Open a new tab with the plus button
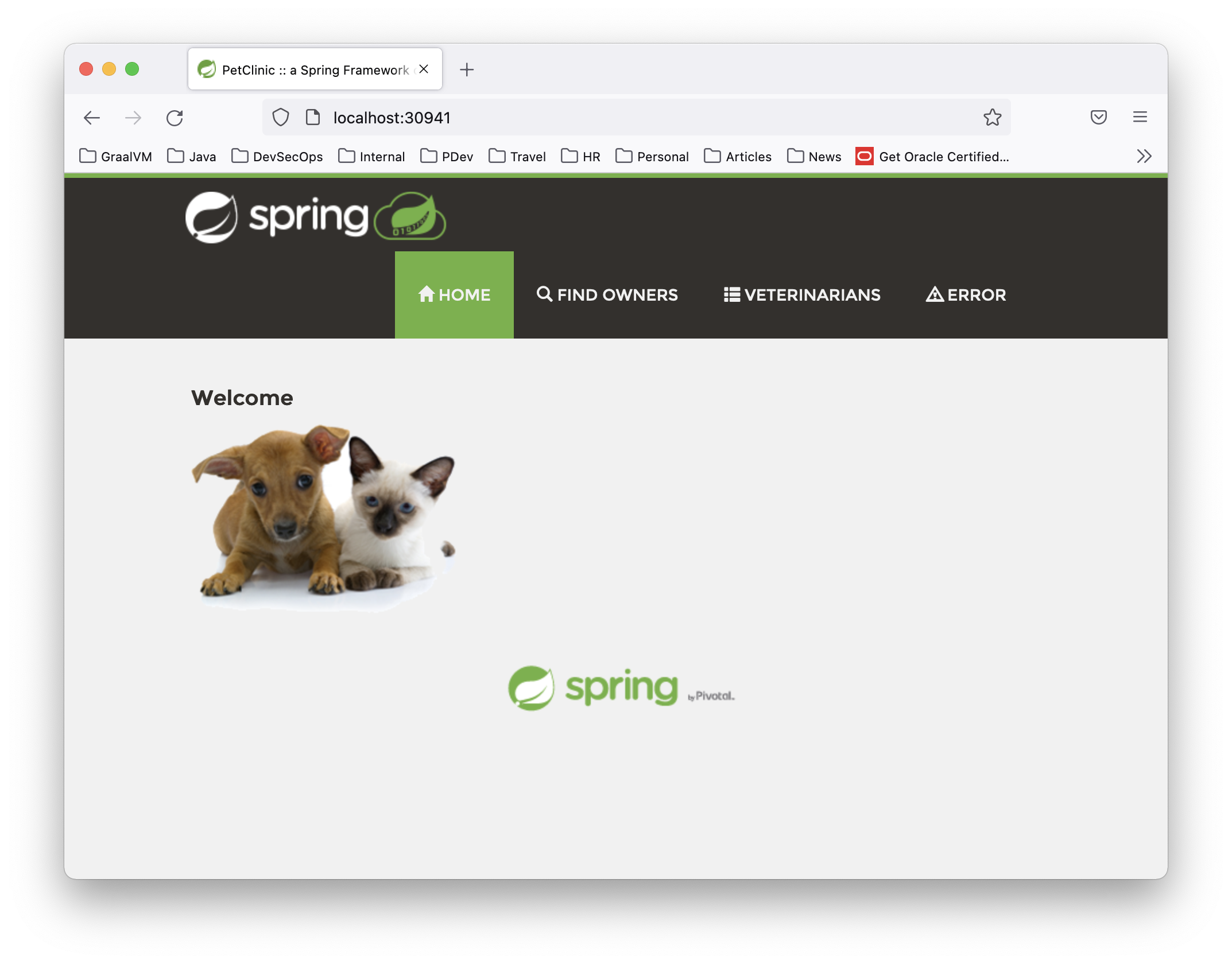1232x964 pixels. (x=467, y=69)
